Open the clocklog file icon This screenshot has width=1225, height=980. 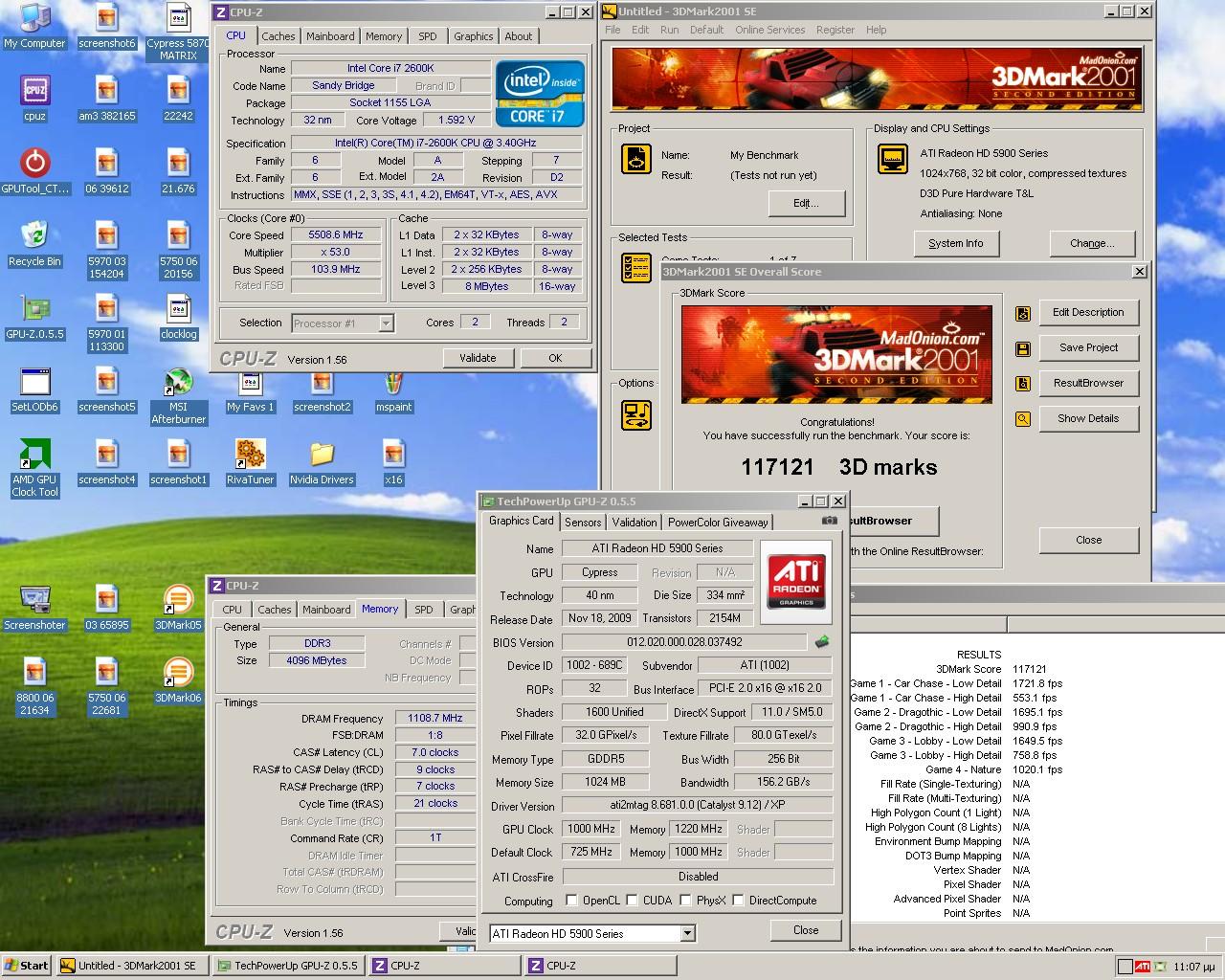point(178,317)
